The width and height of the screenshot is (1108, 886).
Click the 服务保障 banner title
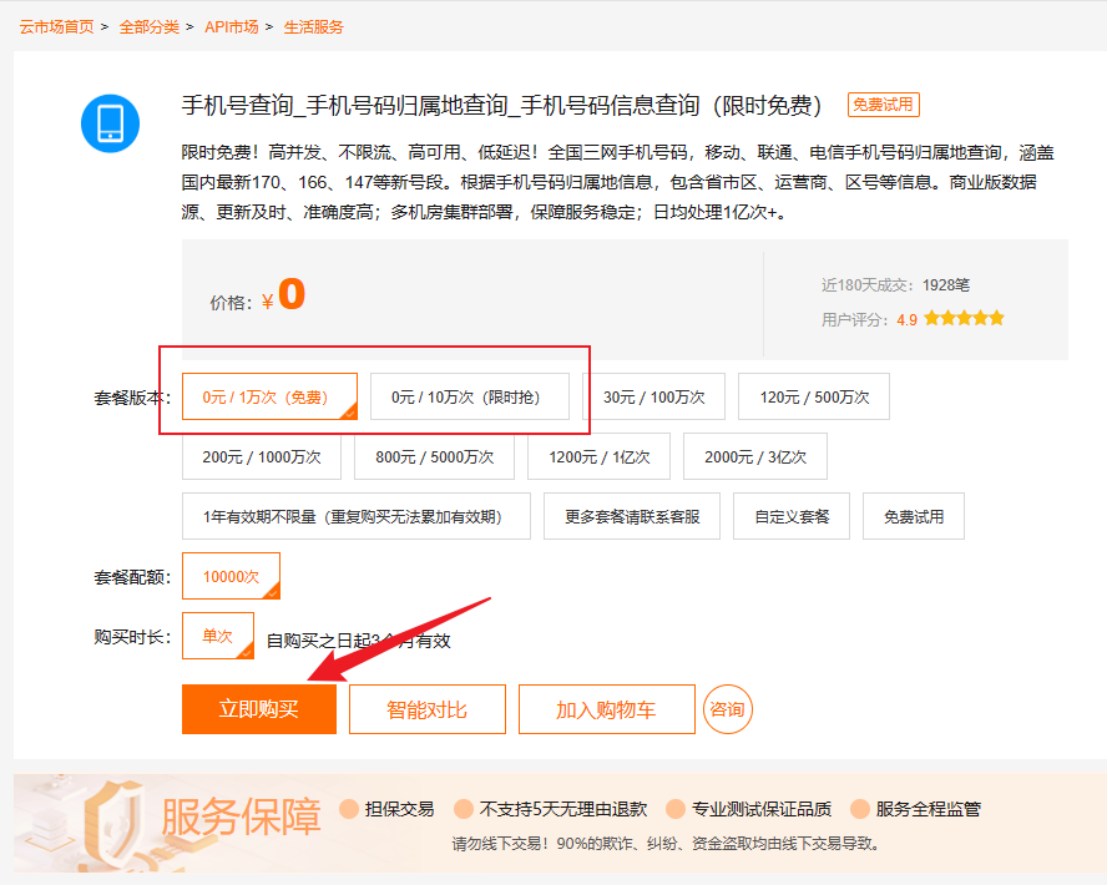point(241,816)
